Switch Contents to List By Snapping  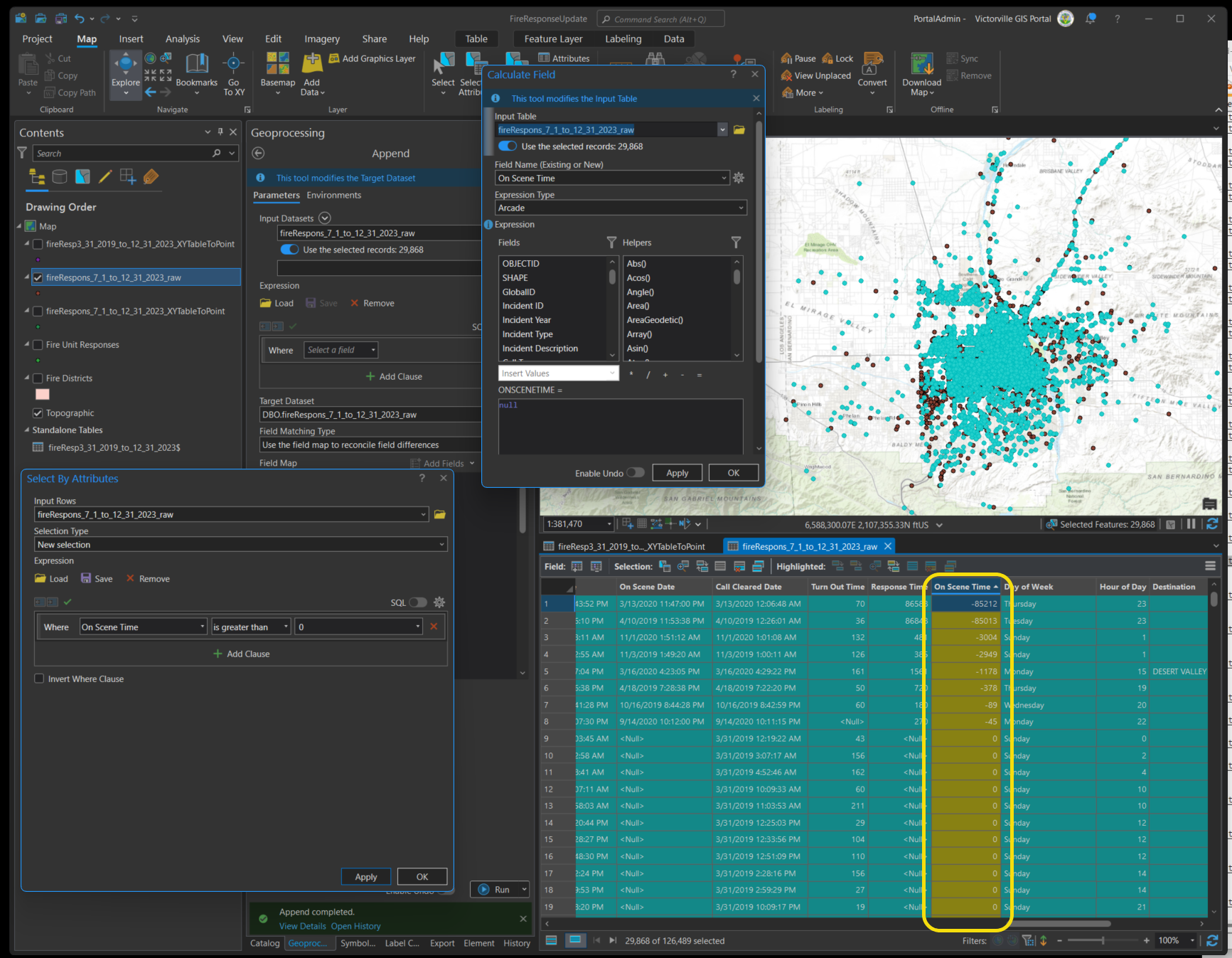[x=128, y=176]
